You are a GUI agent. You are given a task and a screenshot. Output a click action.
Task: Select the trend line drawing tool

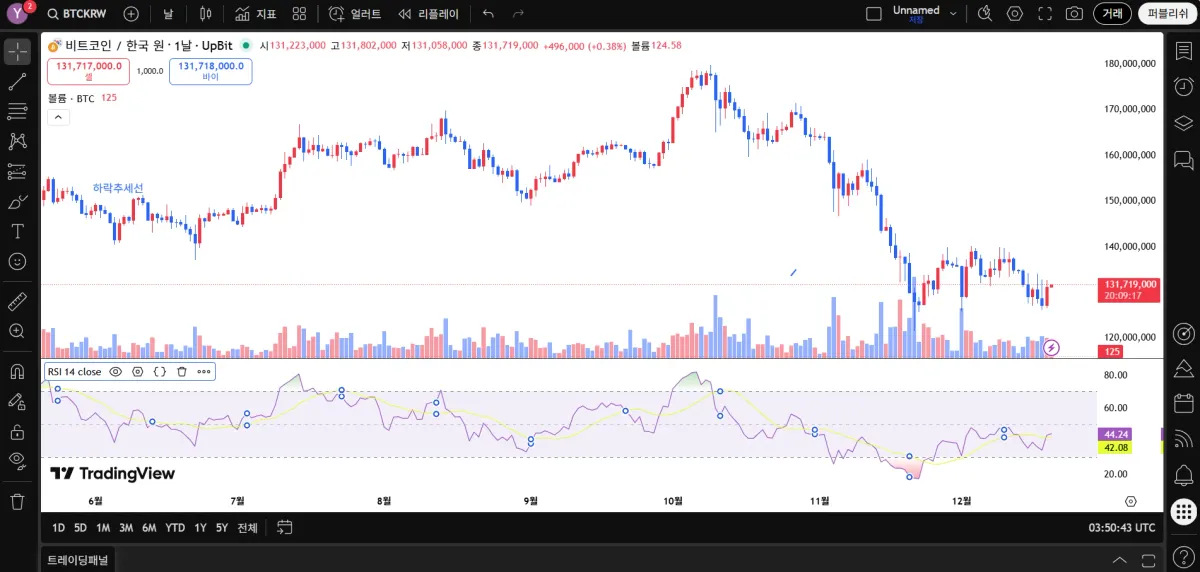tap(17, 82)
